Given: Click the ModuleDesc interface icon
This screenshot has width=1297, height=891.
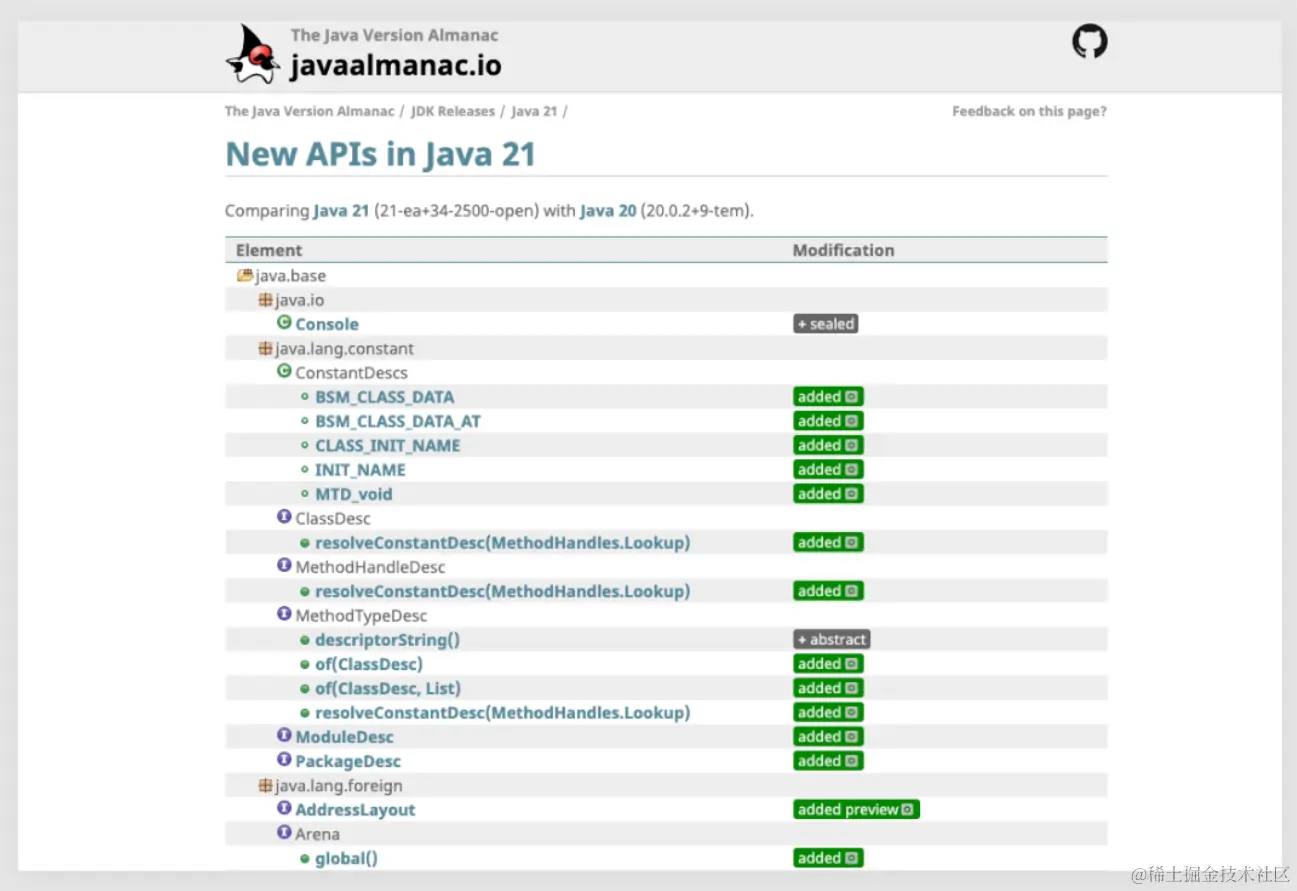Looking at the screenshot, I should click(x=284, y=736).
